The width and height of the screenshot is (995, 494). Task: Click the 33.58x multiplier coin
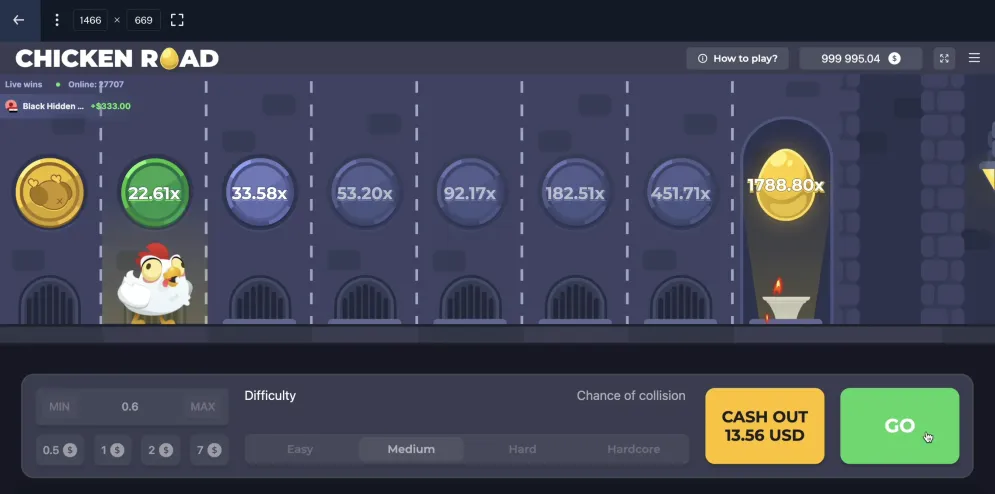[x=260, y=192]
